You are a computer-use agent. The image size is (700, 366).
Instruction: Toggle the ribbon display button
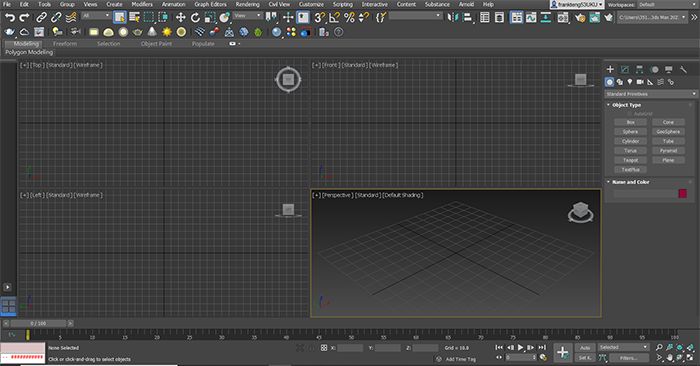[x=517, y=17]
